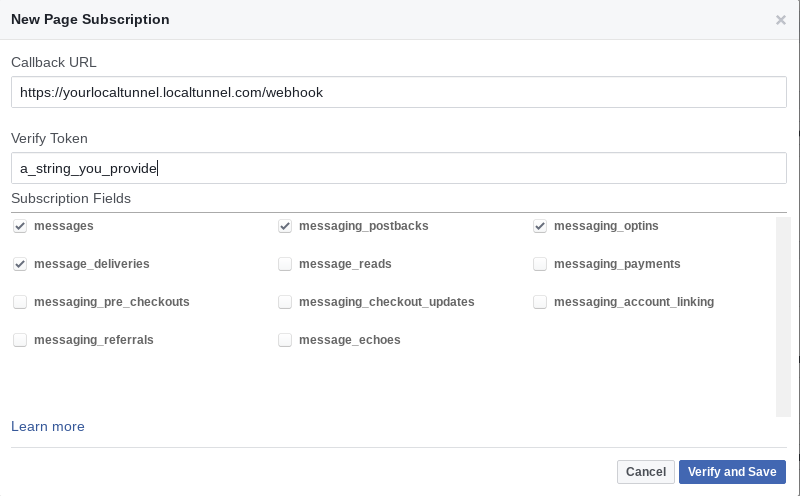This screenshot has width=800, height=496.
Task: Select the messaging_account_linking checkbox
Action: 540,302
